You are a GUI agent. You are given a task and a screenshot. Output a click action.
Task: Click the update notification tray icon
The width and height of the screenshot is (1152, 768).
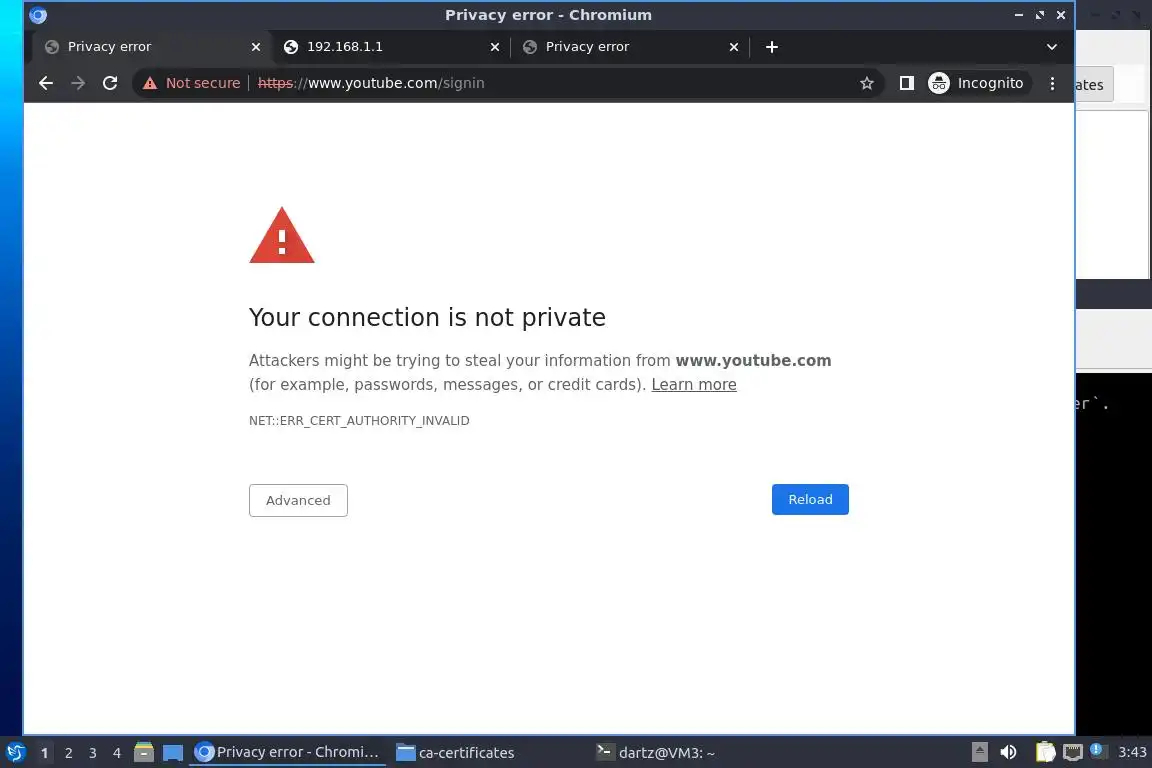(1096, 750)
